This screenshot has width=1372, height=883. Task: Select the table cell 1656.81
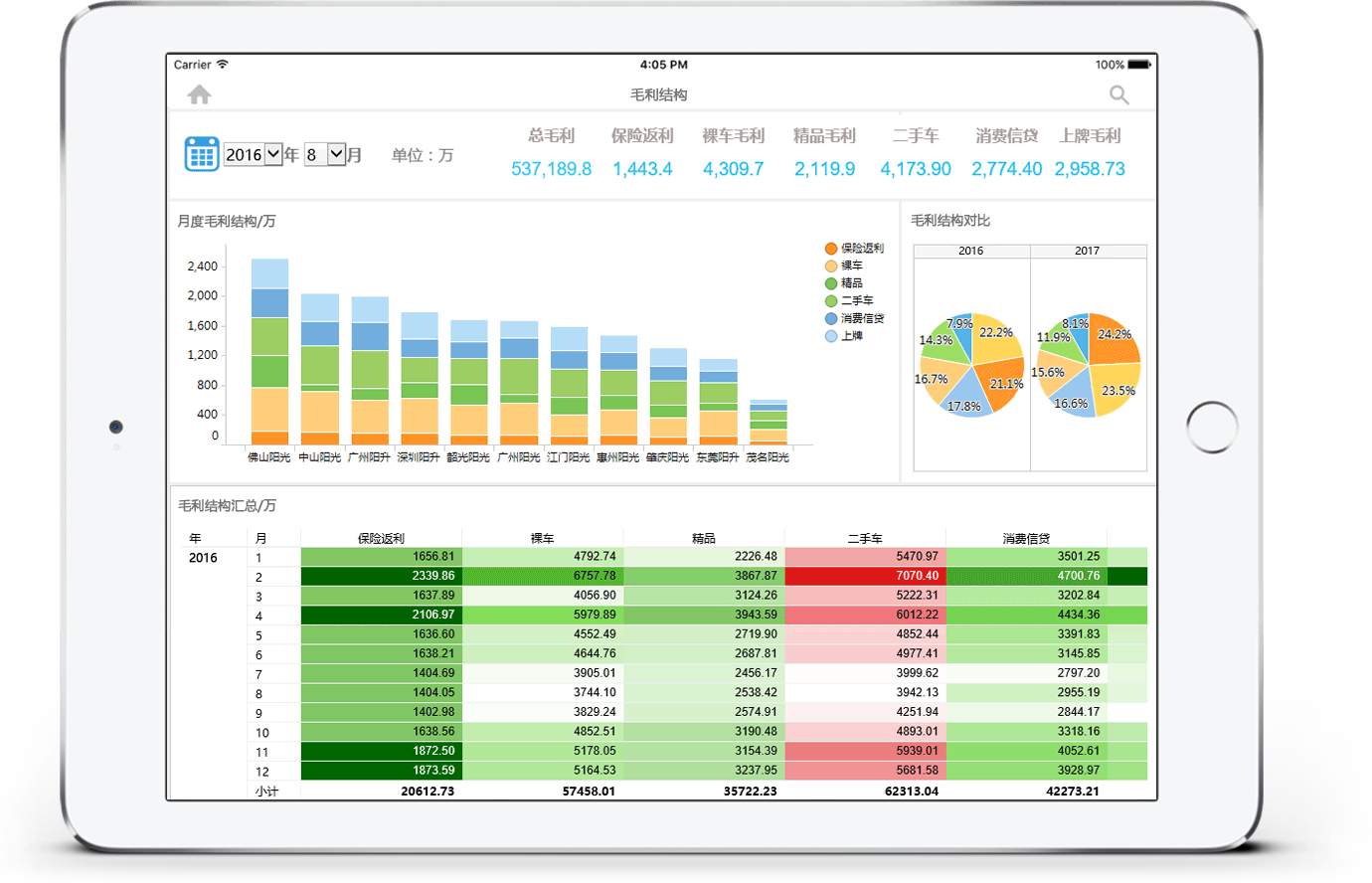(x=382, y=557)
